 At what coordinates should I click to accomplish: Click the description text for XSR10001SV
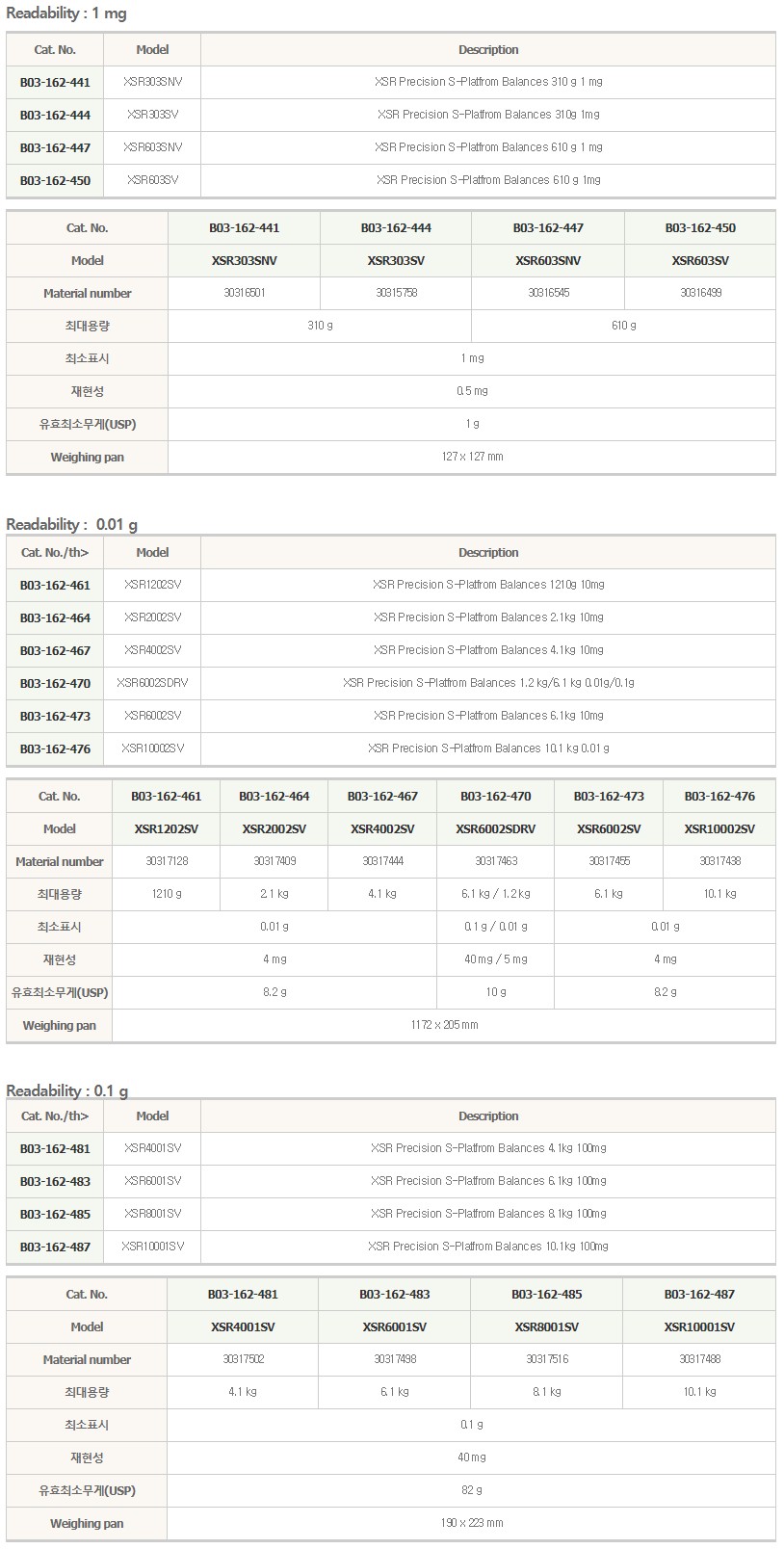tap(488, 1247)
